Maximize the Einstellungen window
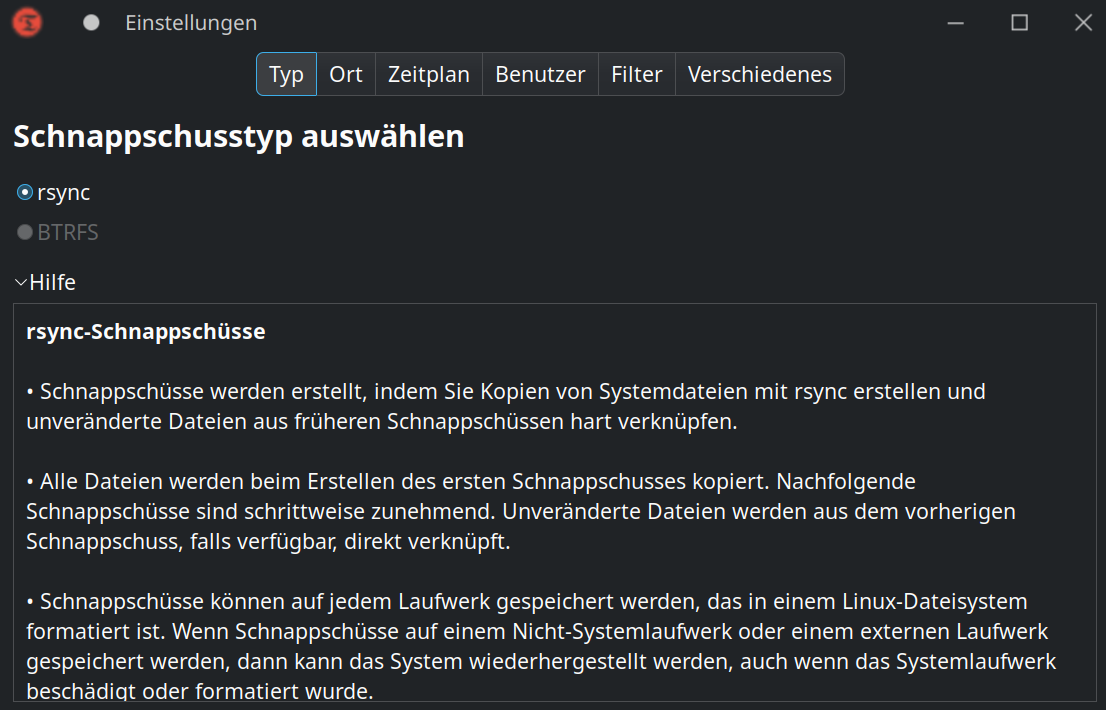1106x710 pixels. (1019, 22)
